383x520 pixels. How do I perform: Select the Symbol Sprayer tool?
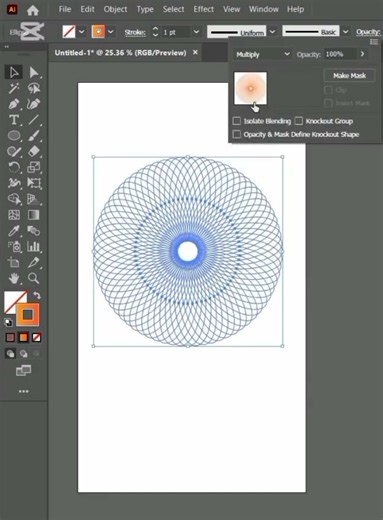tap(14, 247)
